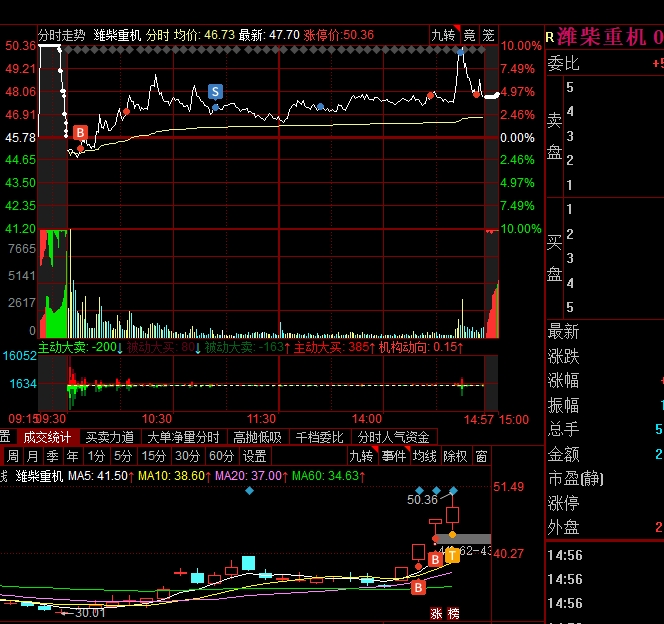Screen dimensions: 664x624
Task: Open the 事件 events button
Action: pyautogui.click(x=394, y=456)
